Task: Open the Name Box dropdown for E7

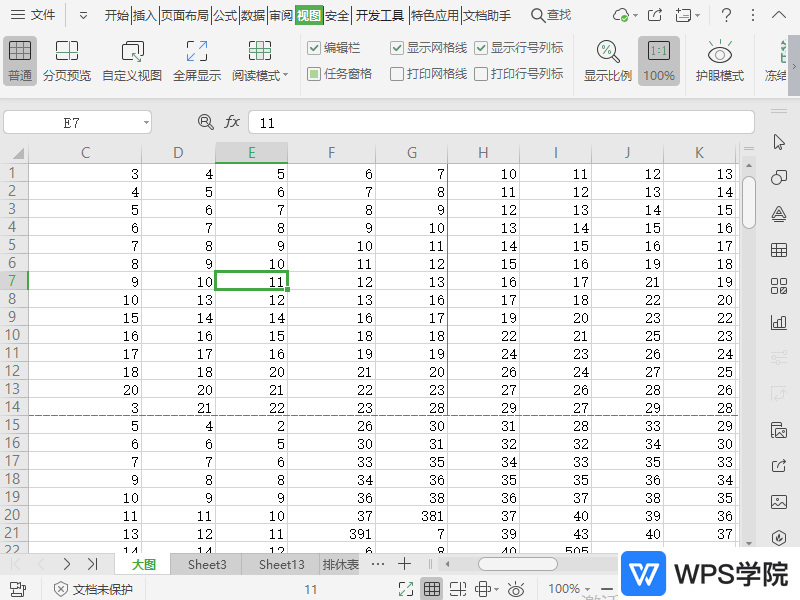Action: pos(146,122)
